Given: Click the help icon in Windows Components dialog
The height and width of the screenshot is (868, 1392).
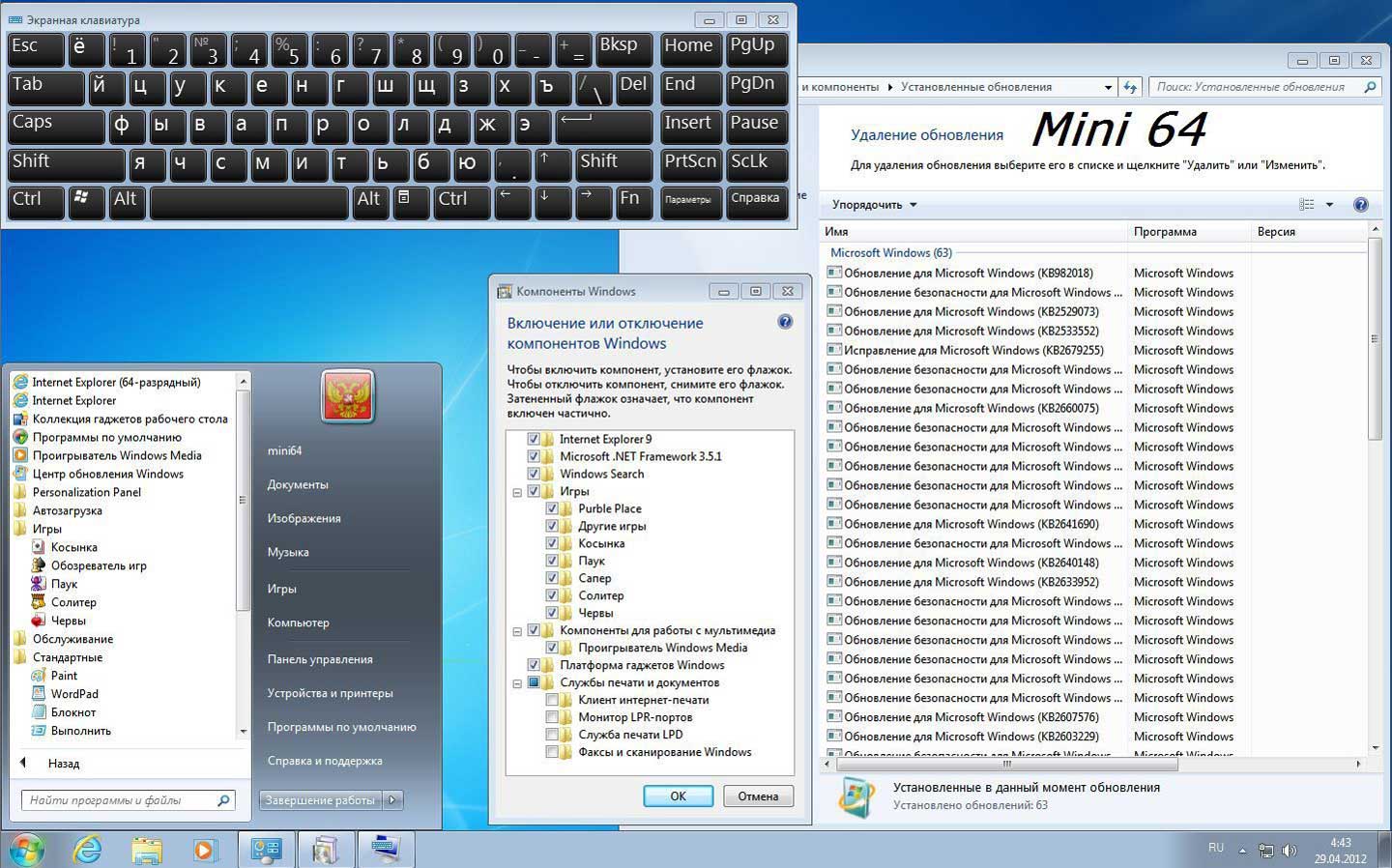Looking at the screenshot, I should [785, 323].
